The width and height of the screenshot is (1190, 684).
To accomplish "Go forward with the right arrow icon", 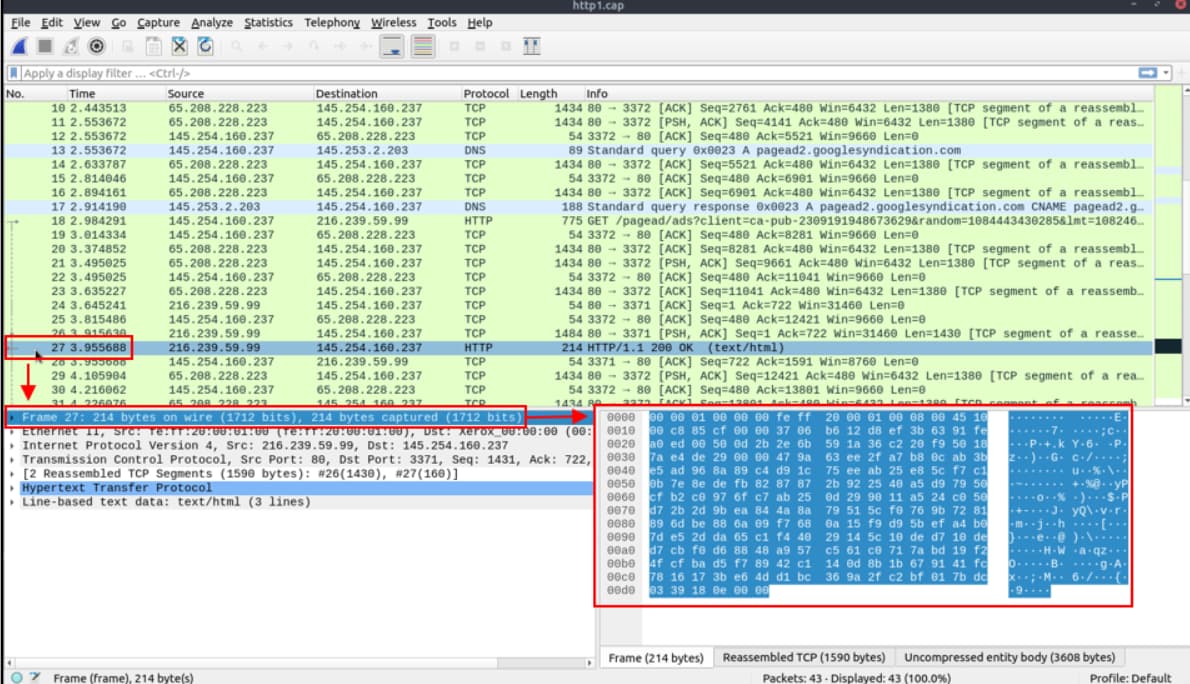I will pyautogui.click(x=288, y=46).
